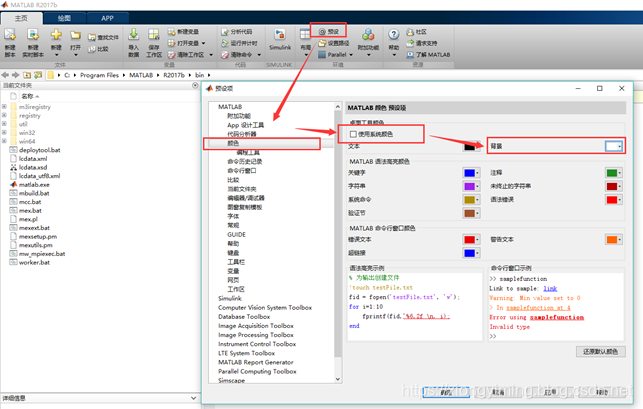This screenshot has width=643, height=409.
Task: Click the 了解 MATLAB (Learn MATLAB) icon
Action: point(410,55)
